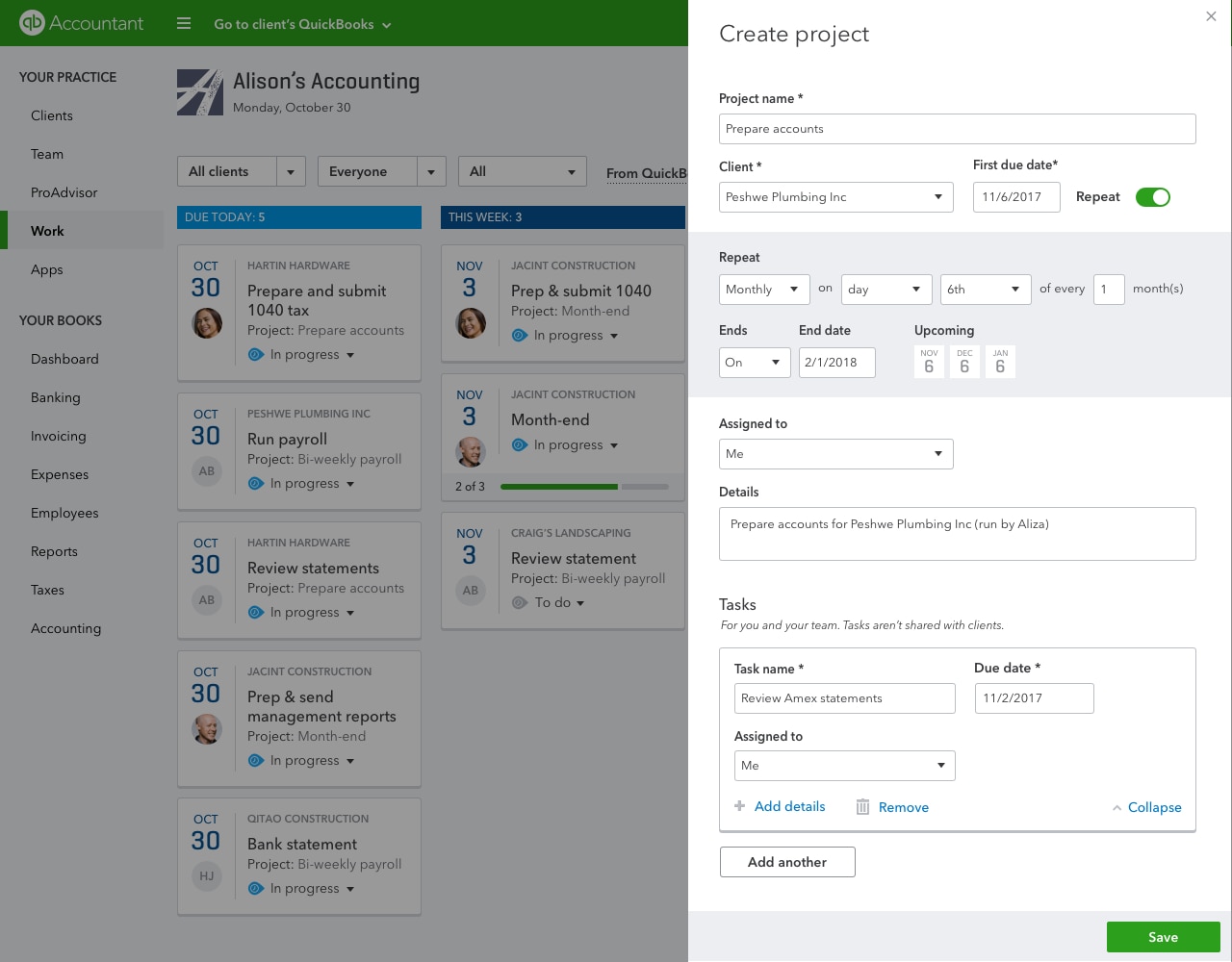Open Banking in sidebar
The height and width of the screenshot is (962, 1232).
click(56, 397)
